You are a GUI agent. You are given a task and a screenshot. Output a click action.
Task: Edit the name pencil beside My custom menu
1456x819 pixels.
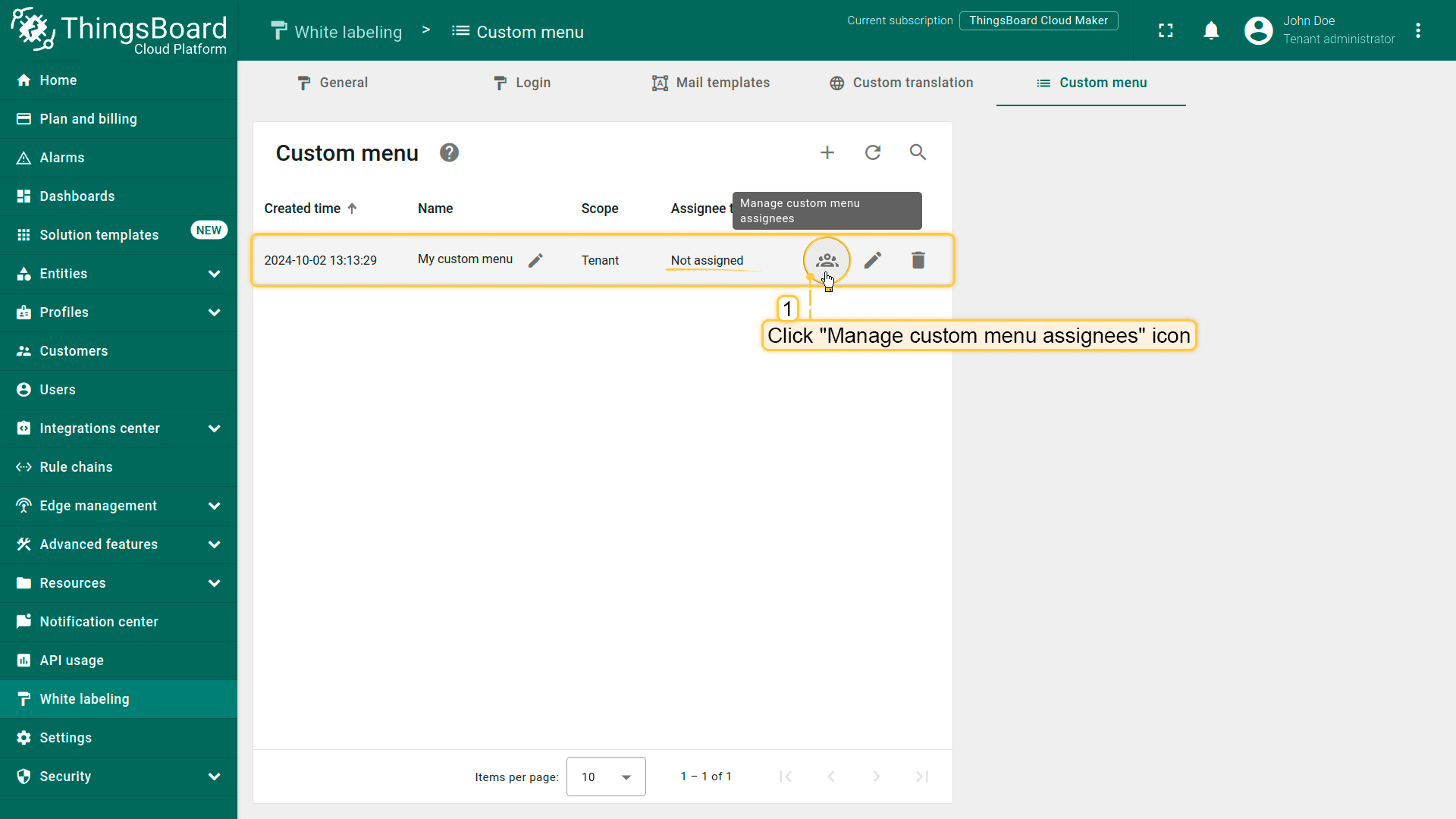pos(535,260)
